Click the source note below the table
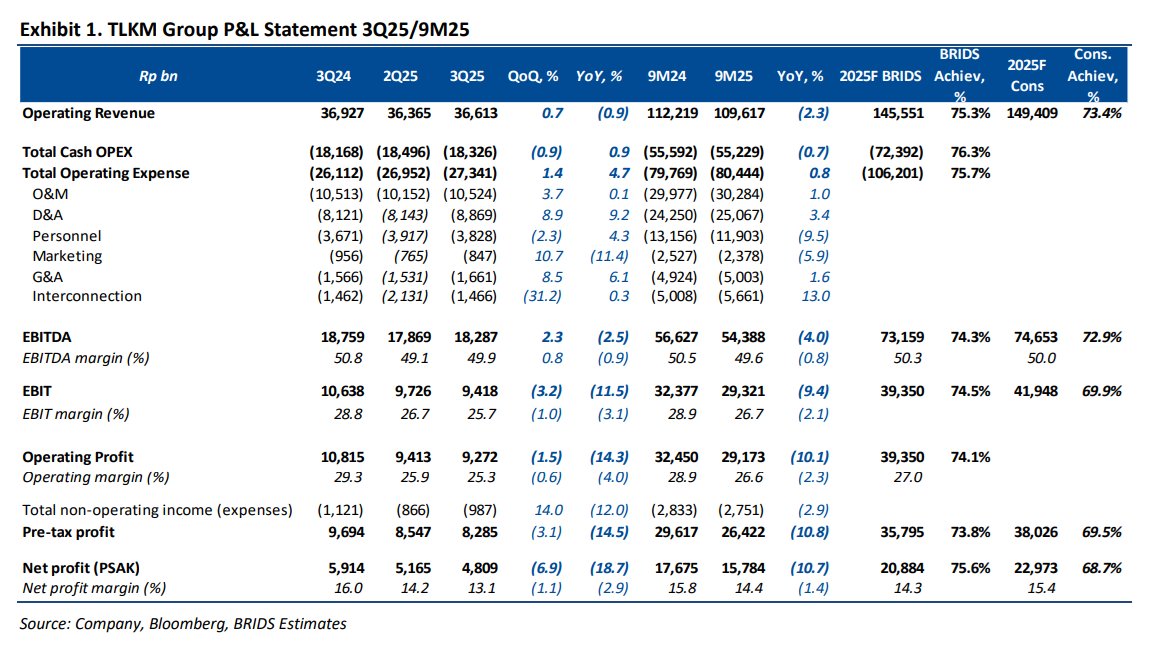1160x652 pixels. click(x=184, y=624)
